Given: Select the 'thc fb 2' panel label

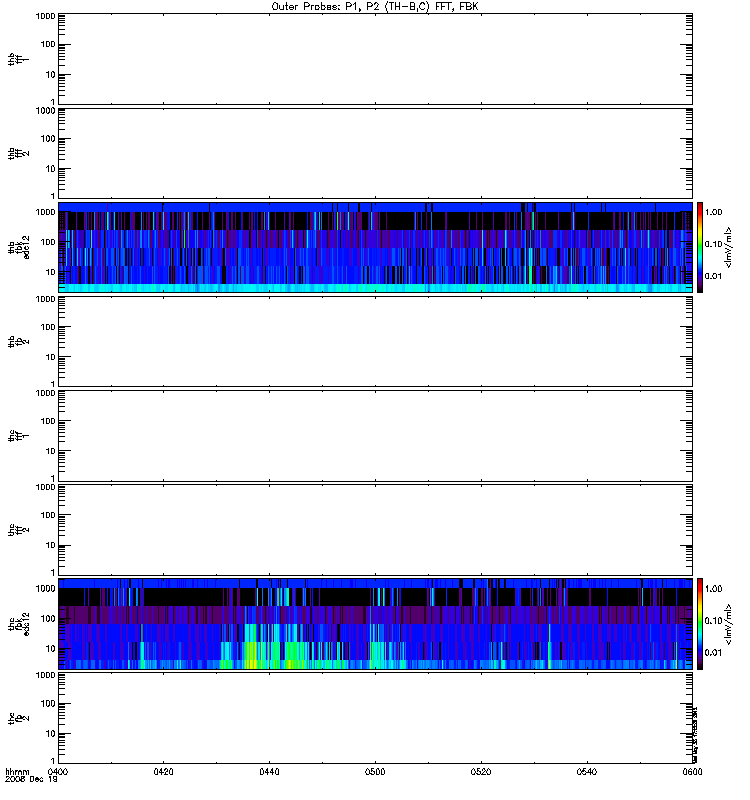Looking at the screenshot, I should [18, 718].
